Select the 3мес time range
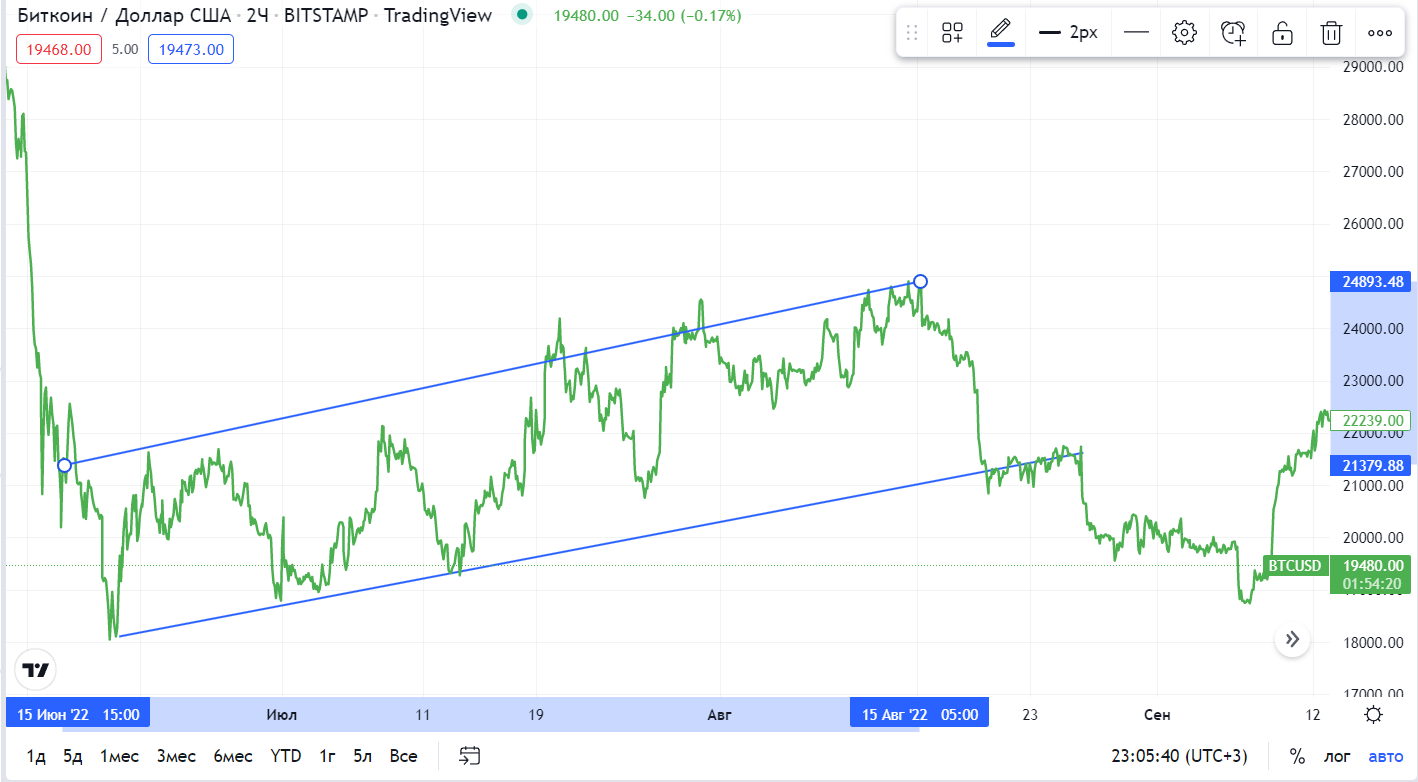1418x782 pixels. pyautogui.click(x=176, y=756)
